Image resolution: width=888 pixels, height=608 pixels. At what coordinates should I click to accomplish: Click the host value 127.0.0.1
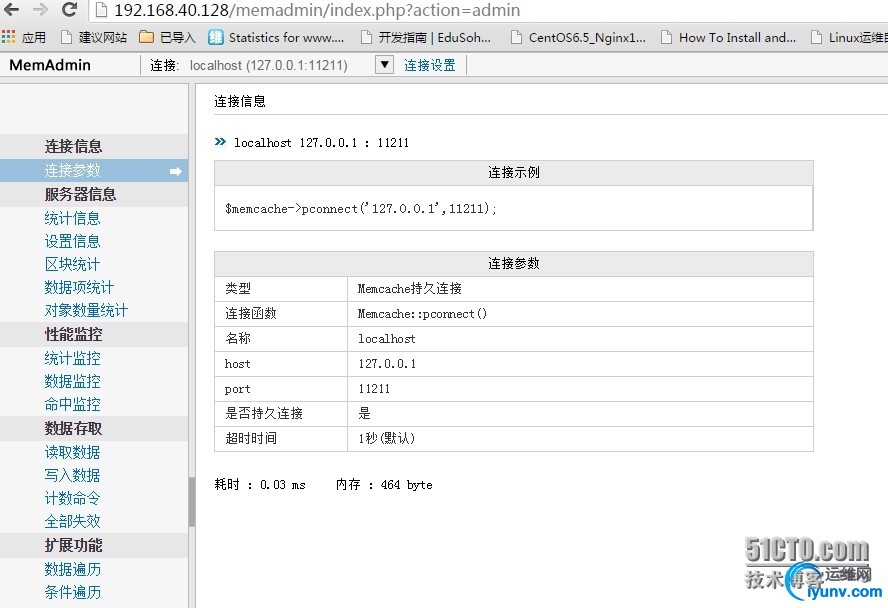point(387,363)
